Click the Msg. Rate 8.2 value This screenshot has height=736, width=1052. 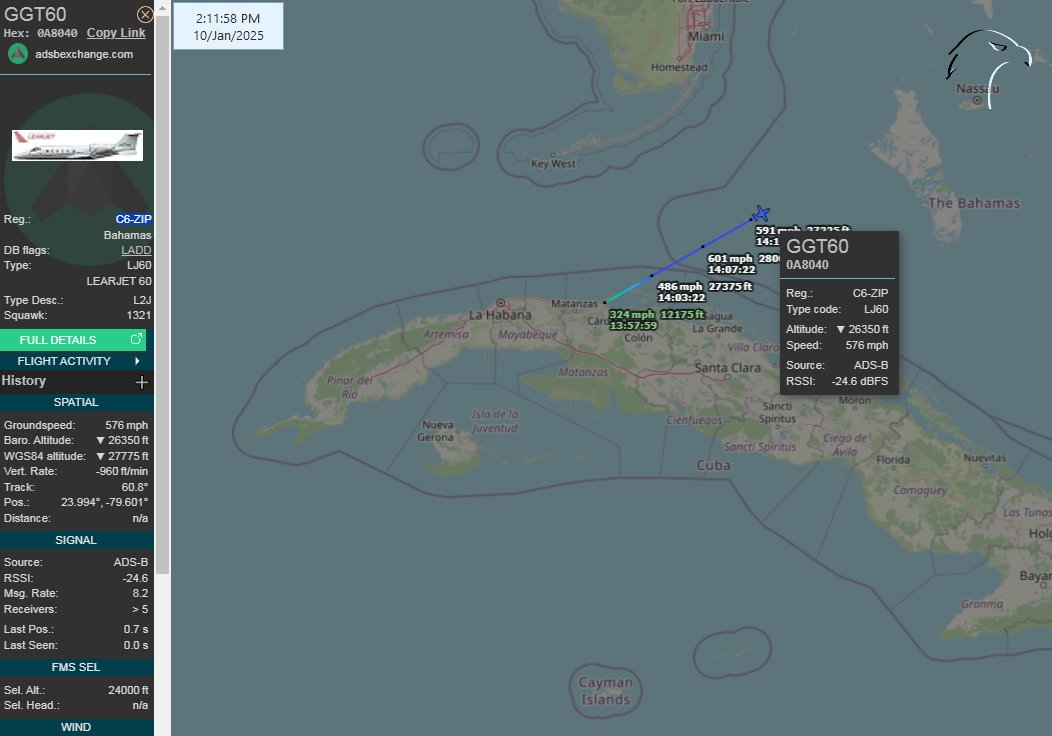140,593
